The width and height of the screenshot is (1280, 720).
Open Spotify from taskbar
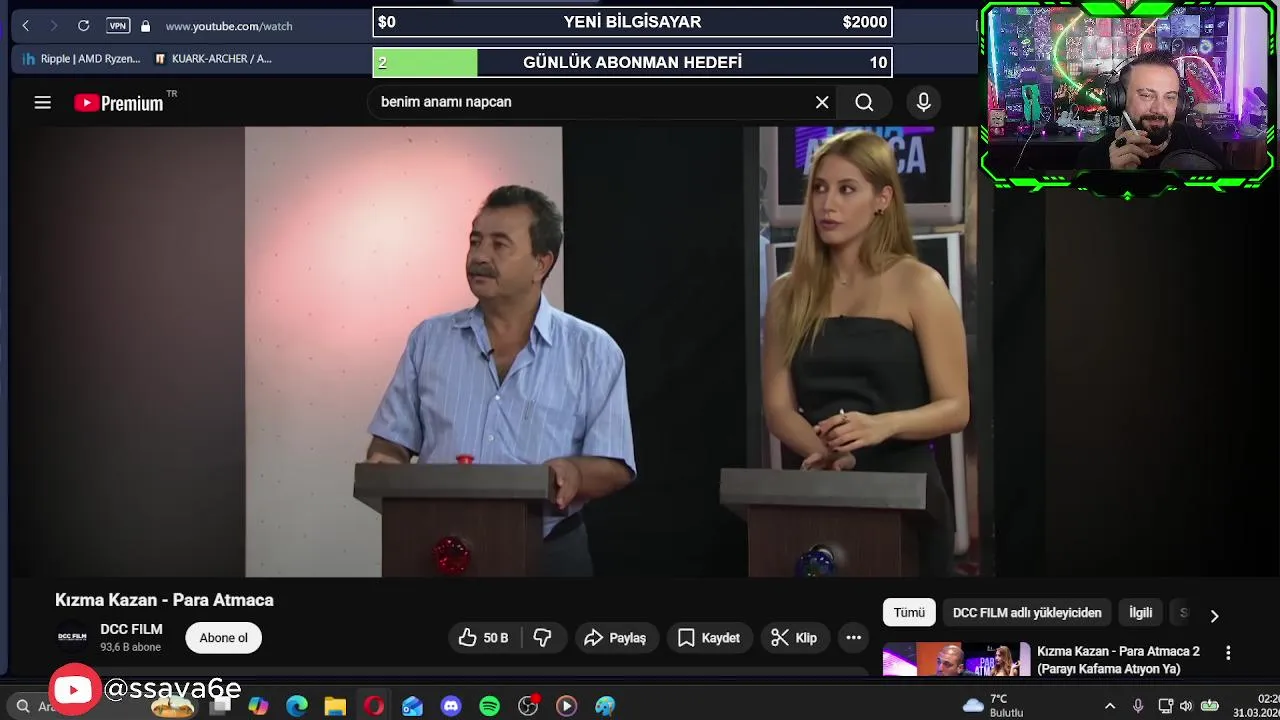(489, 706)
